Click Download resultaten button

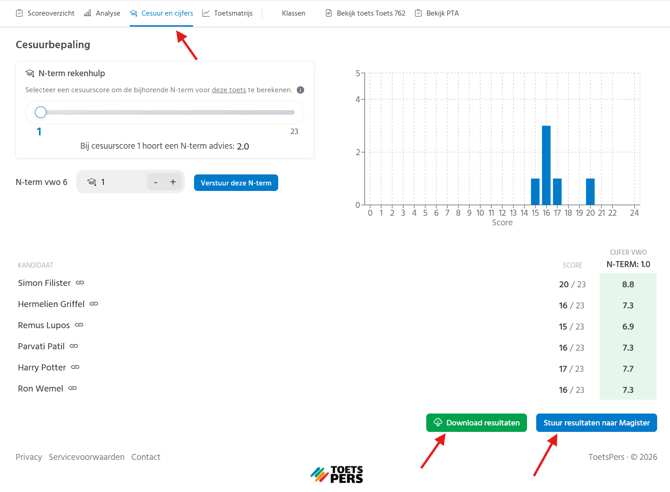pos(476,423)
